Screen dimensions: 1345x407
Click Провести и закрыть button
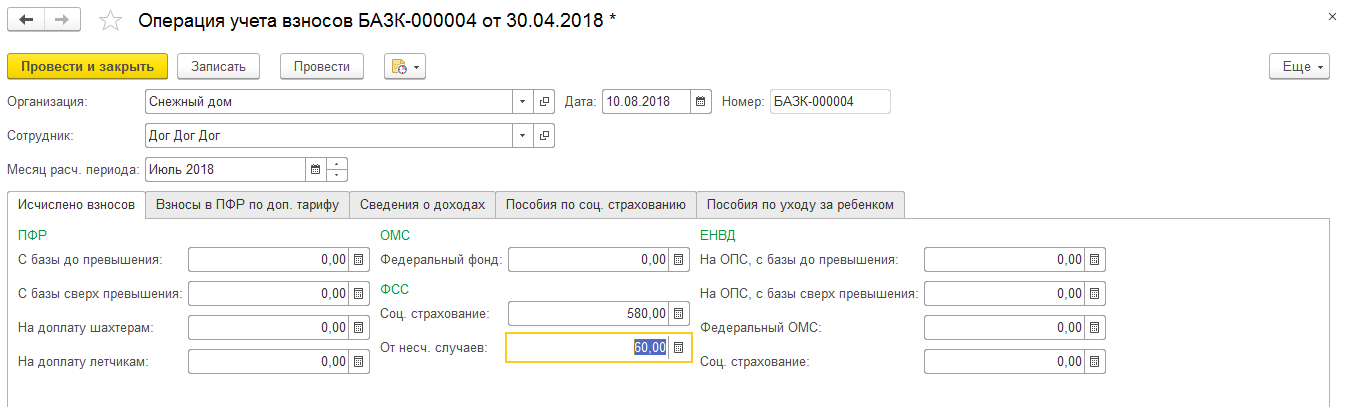[x=87, y=66]
